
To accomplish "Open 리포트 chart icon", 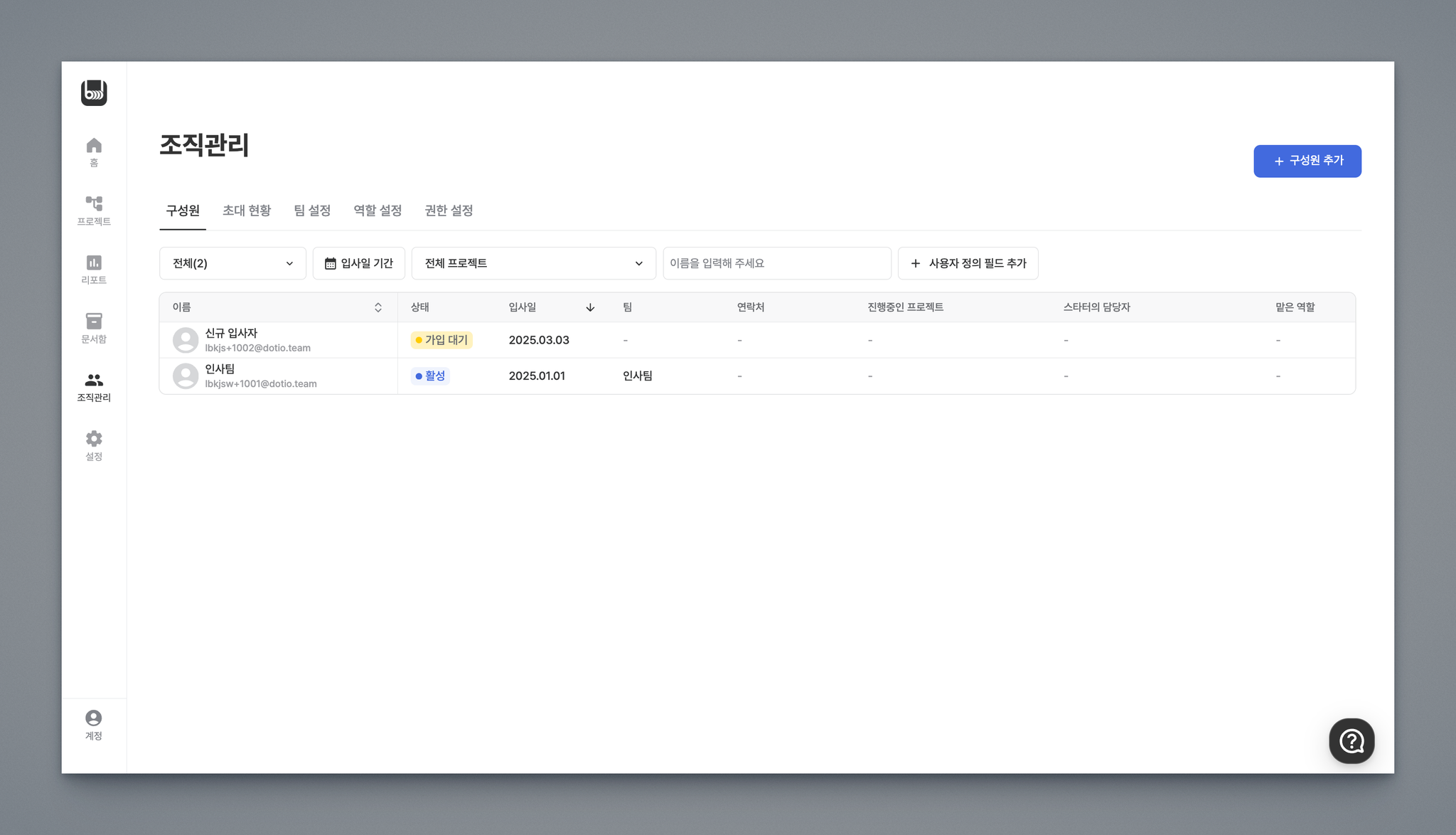I will [x=94, y=263].
